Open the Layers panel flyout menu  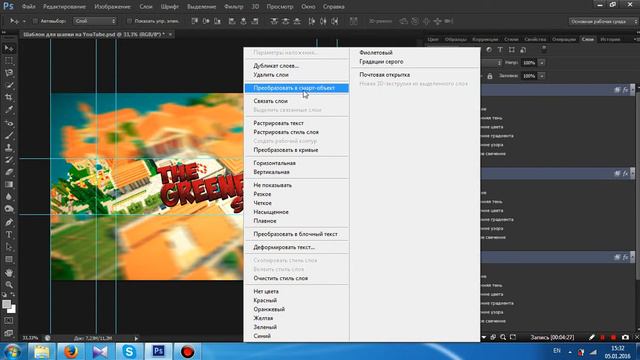(x=636, y=39)
